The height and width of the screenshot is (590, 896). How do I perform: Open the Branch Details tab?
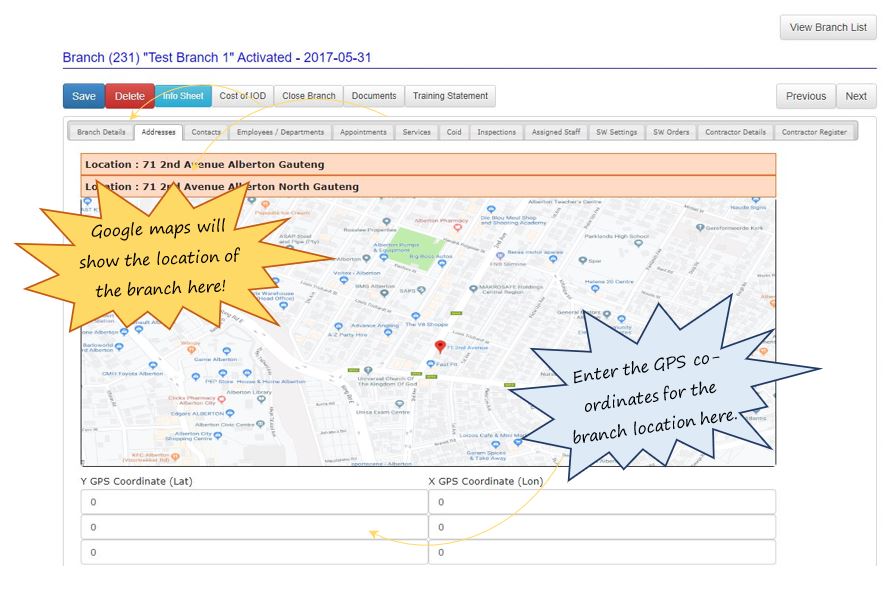pyautogui.click(x=101, y=132)
